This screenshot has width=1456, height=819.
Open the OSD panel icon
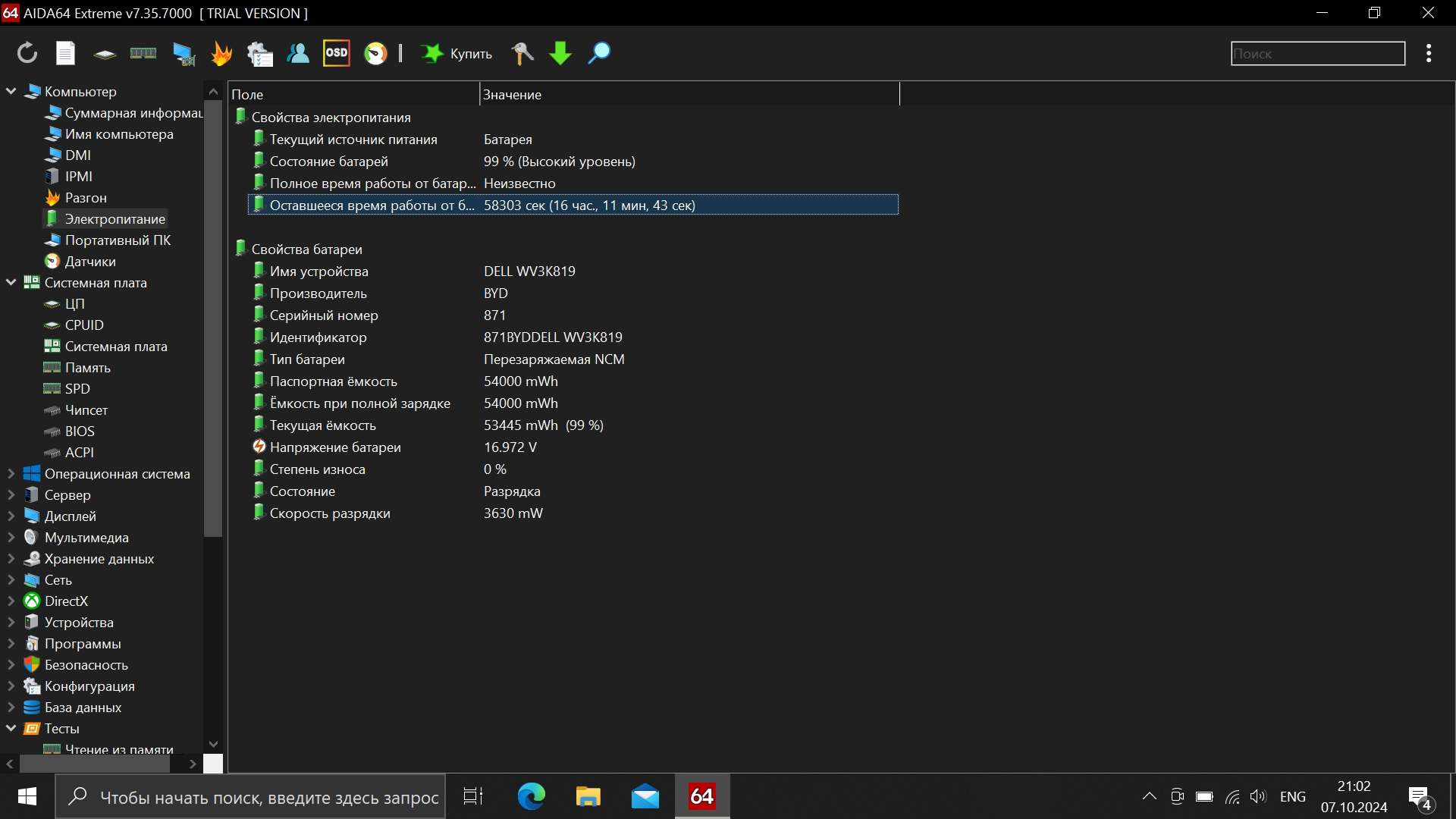336,53
